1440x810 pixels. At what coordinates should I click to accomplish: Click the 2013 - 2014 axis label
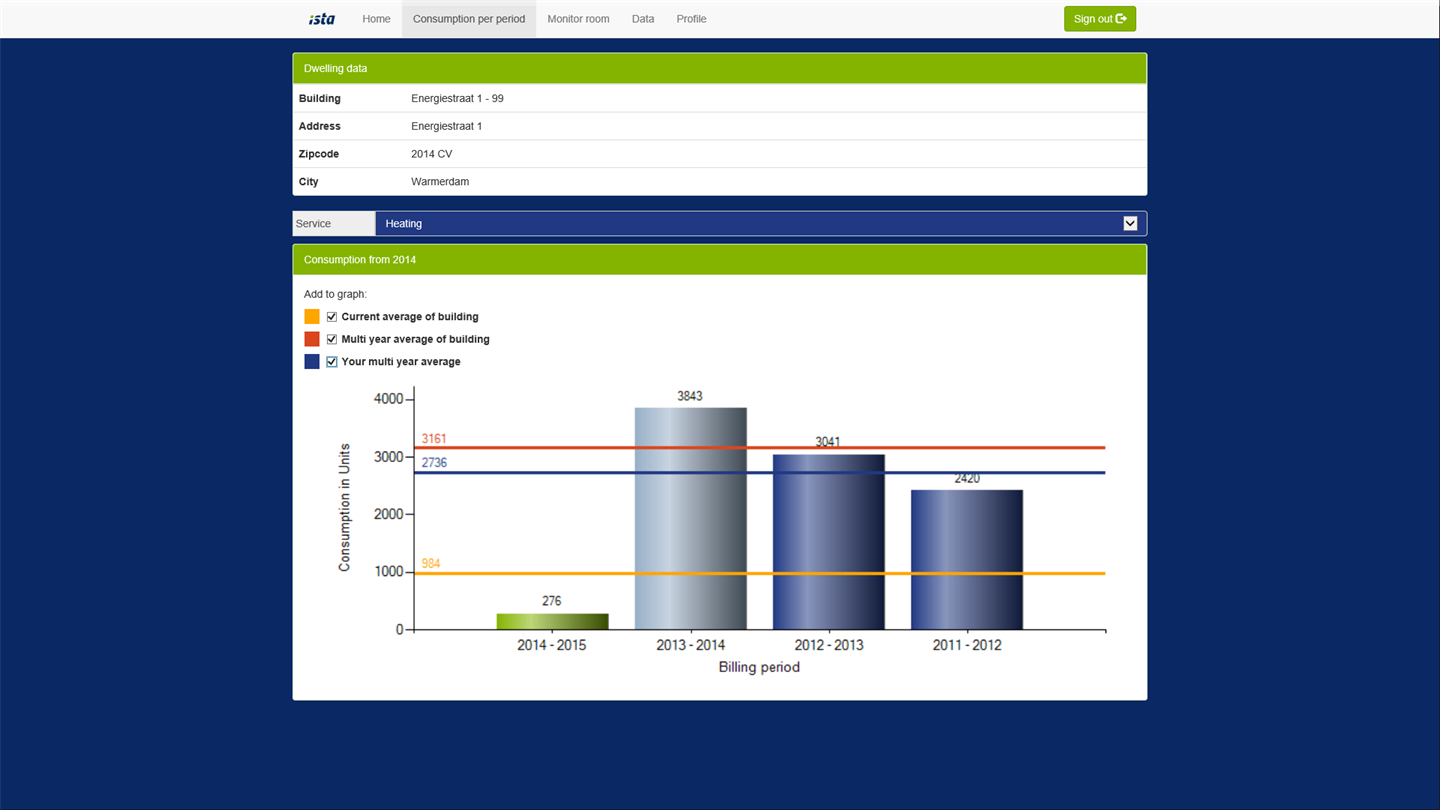(x=691, y=645)
